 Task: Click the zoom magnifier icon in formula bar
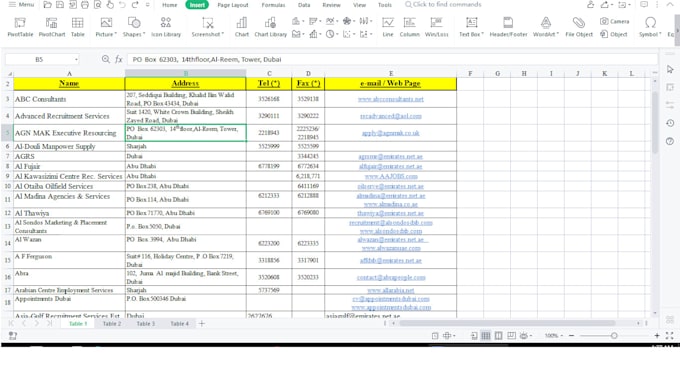pos(105,59)
